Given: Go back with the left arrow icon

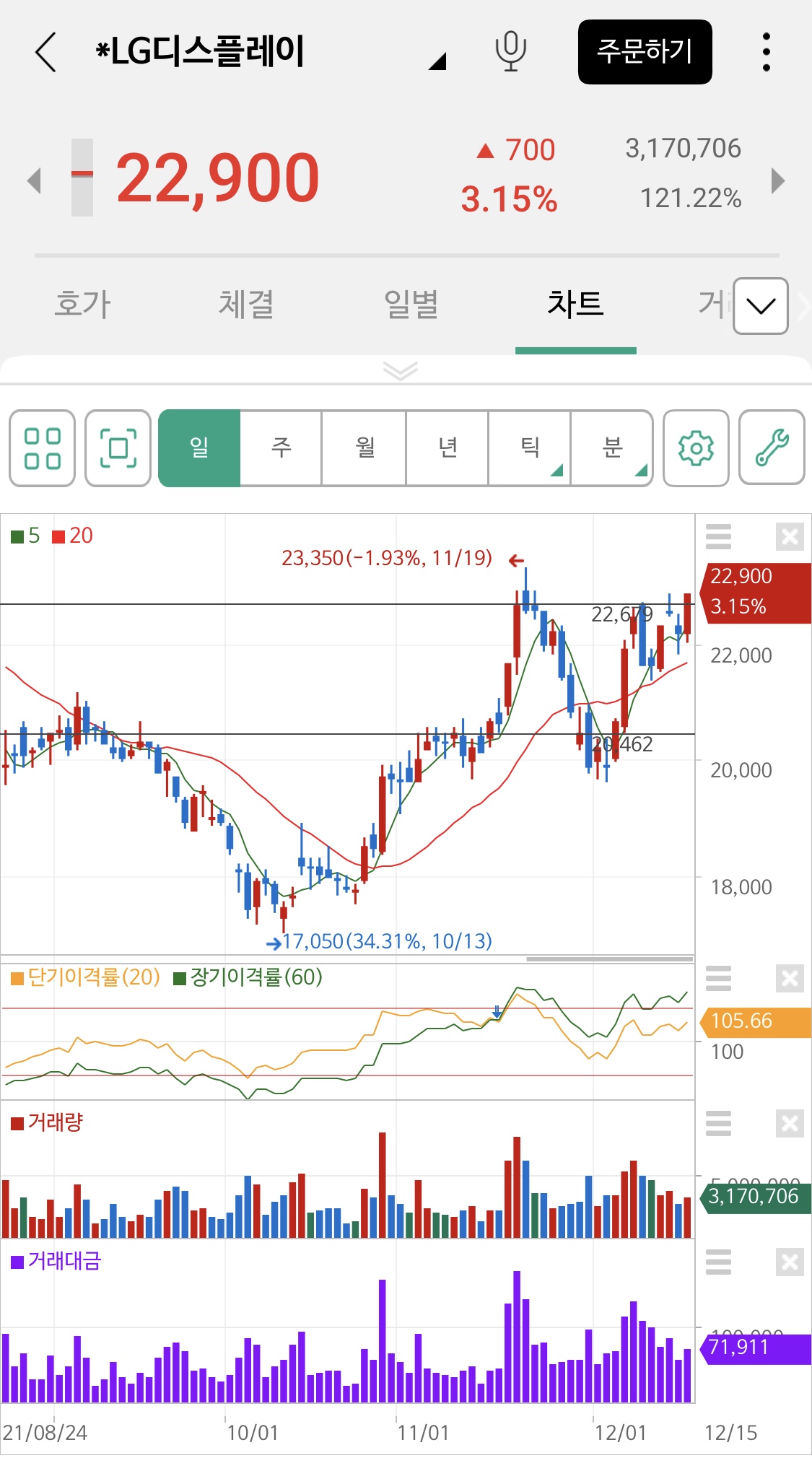Looking at the screenshot, I should [45, 52].
